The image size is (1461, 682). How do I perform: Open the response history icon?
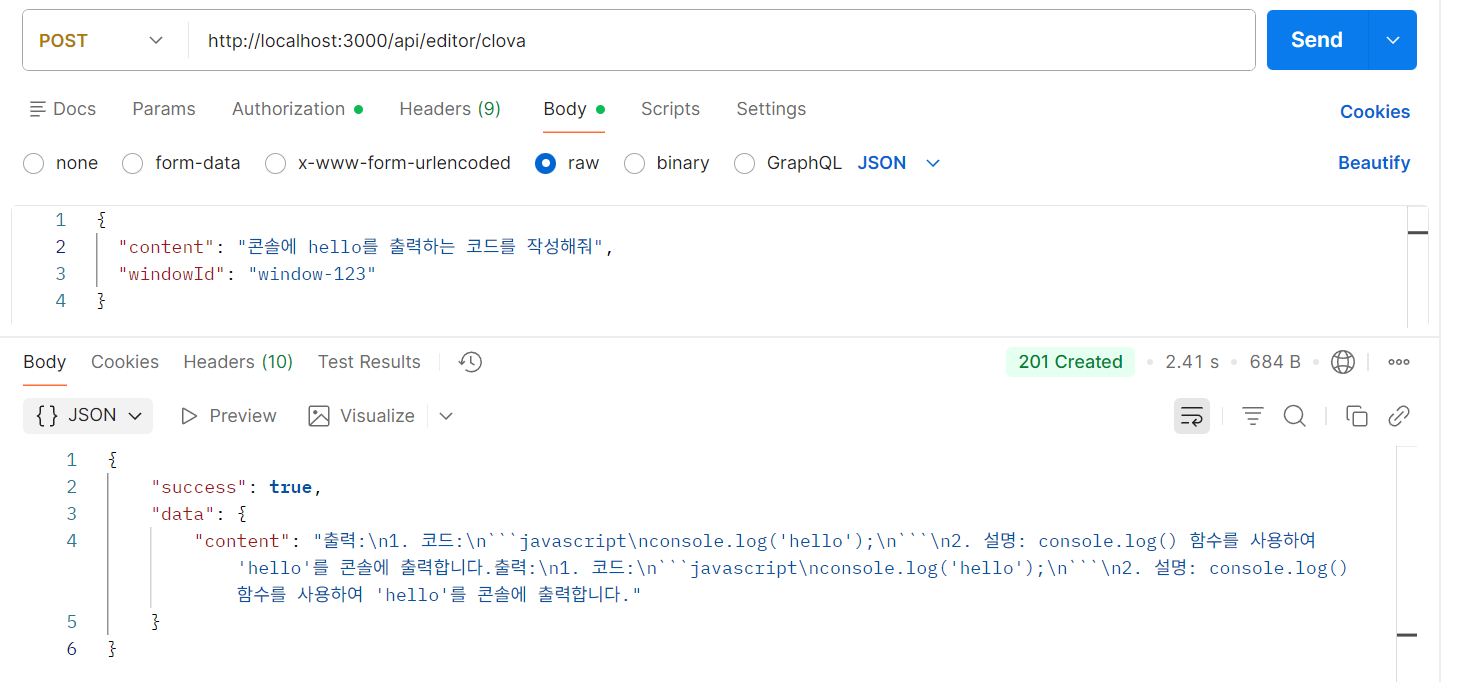tap(470, 362)
